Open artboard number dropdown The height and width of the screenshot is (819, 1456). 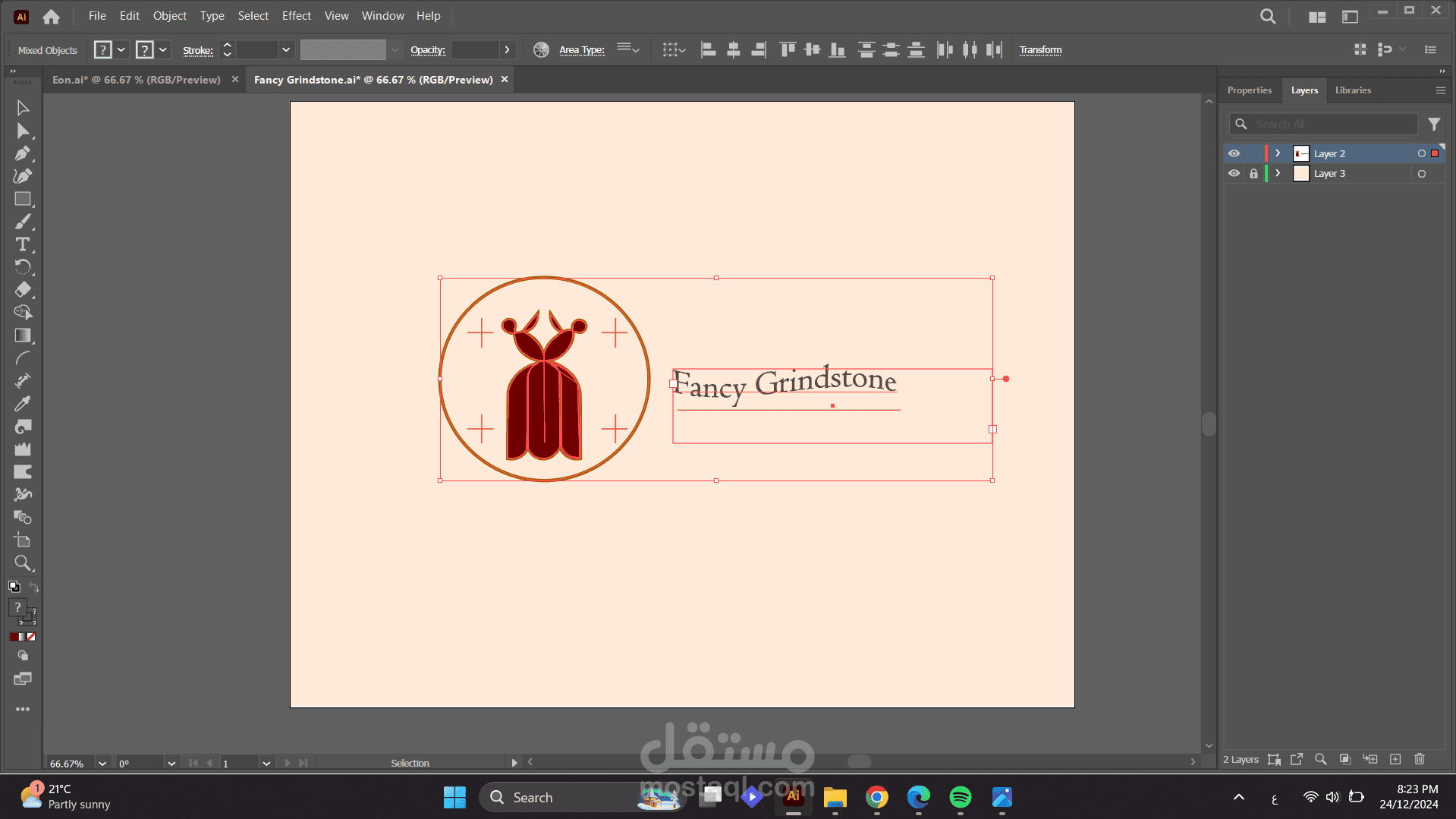(x=266, y=763)
